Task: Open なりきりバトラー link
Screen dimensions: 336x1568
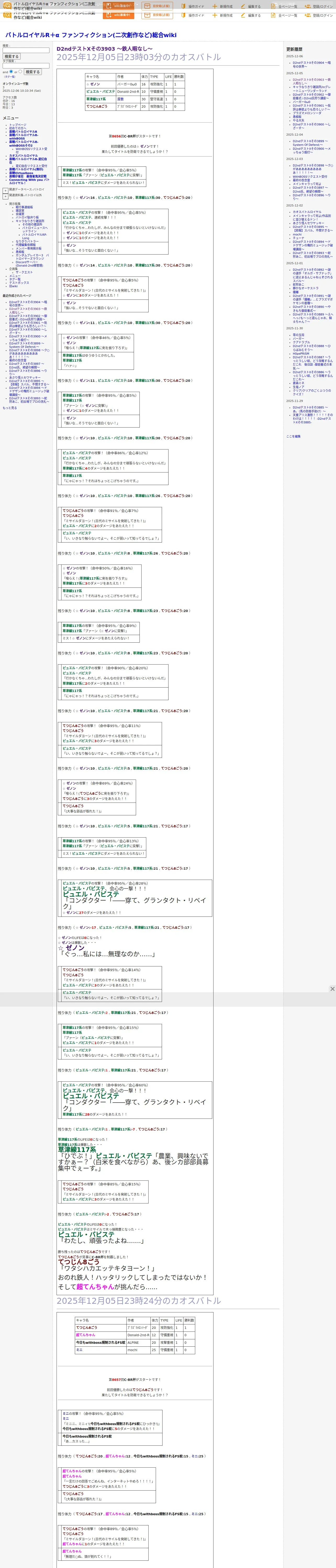Action: (x=27, y=242)
